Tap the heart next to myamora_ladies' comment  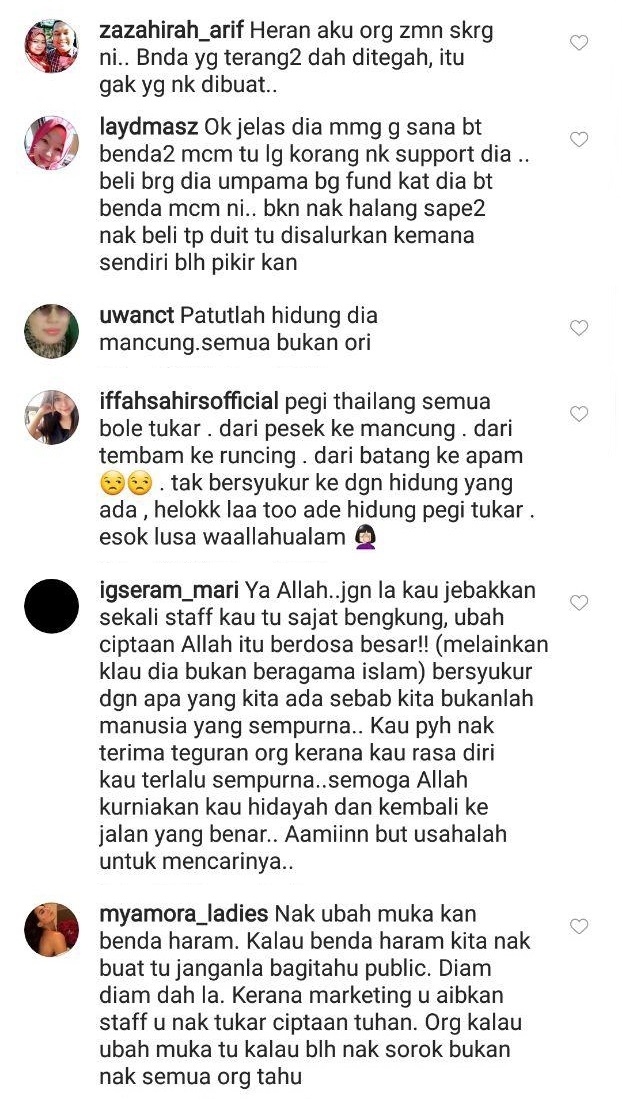[x=579, y=927]
